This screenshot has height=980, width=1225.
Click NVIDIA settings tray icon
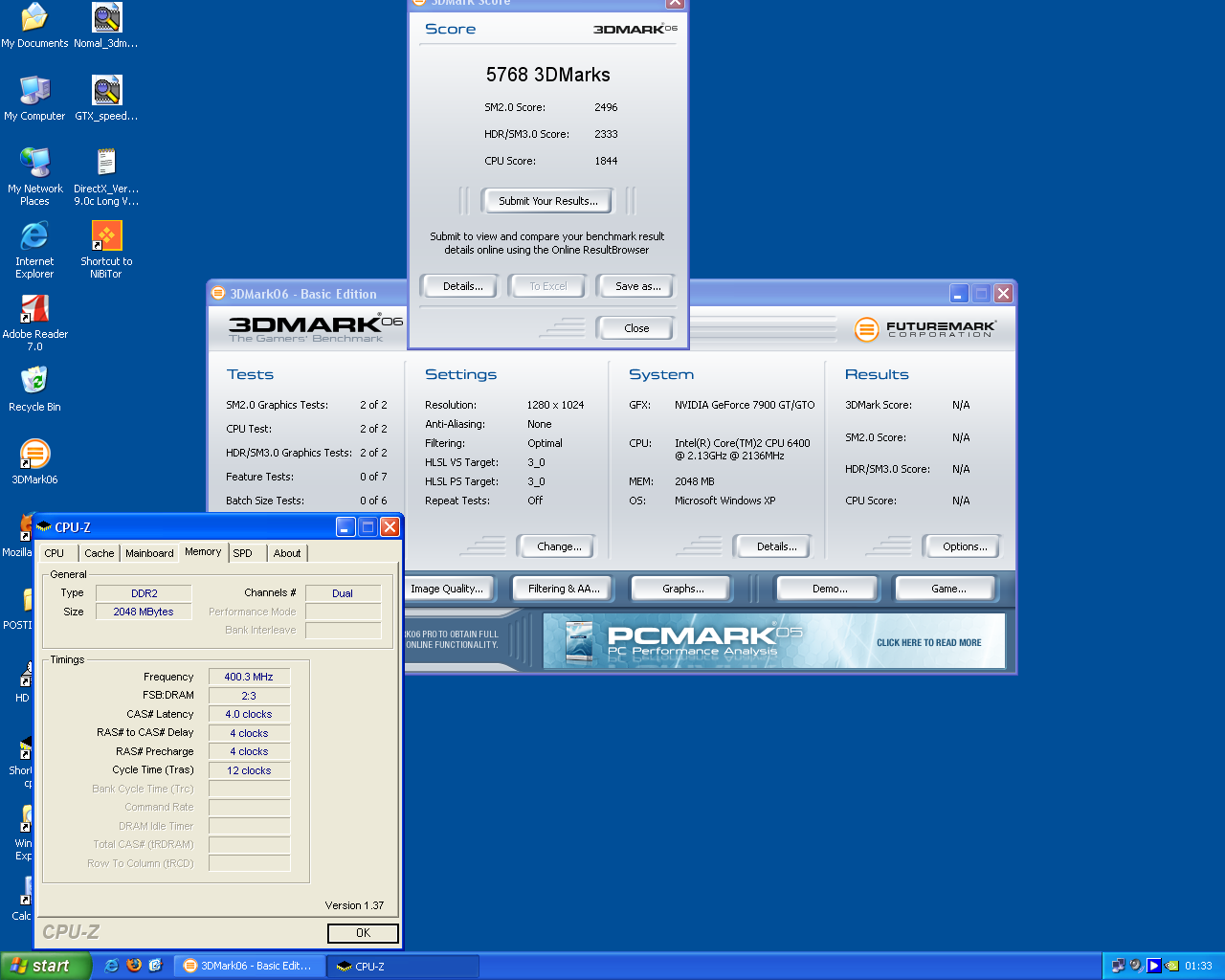click(1172, 966)
